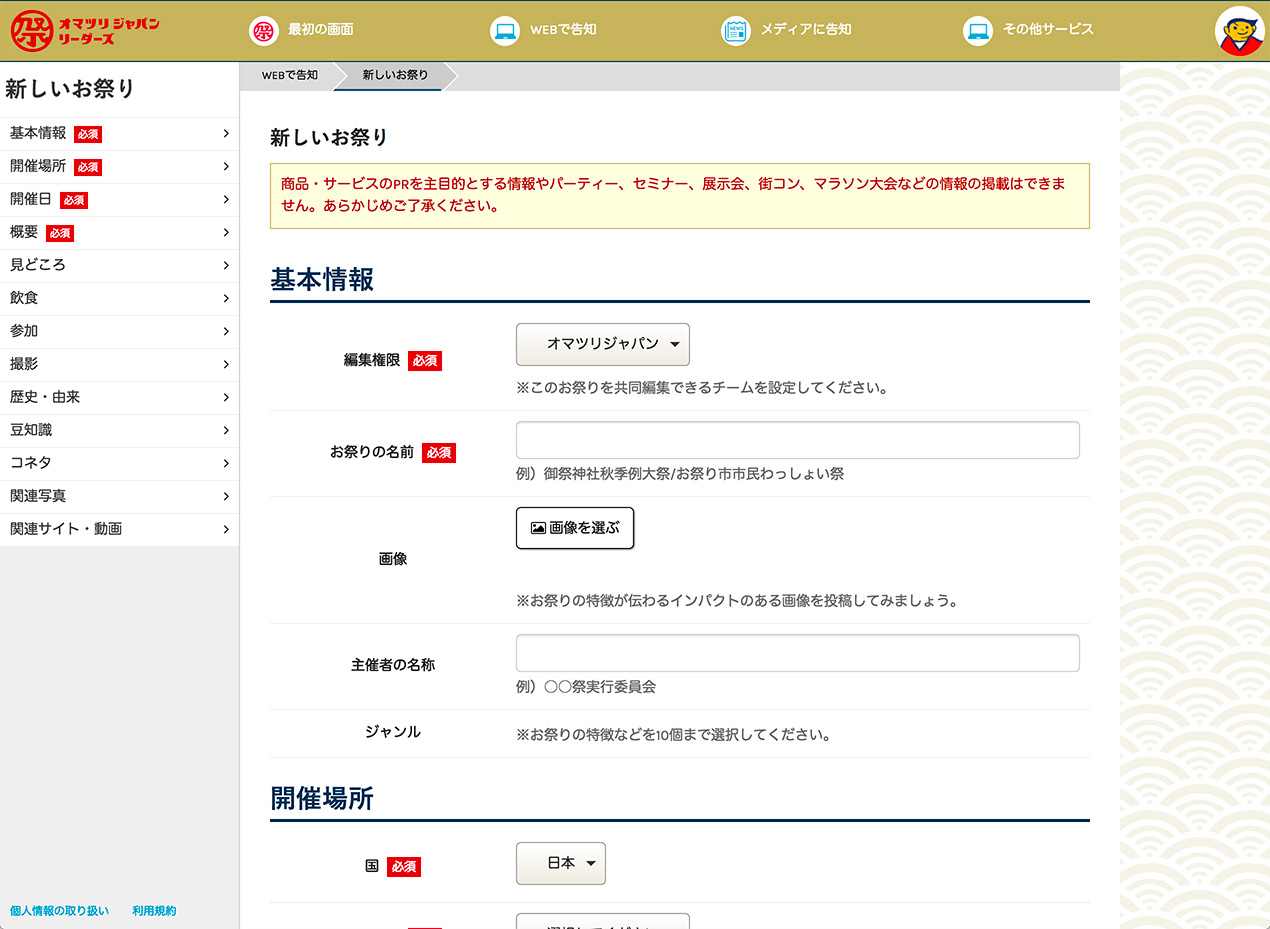Go to WEBで告知 in the breadcrumb
This screenshot has width=1270, height=929.
(x=289, y=75)
